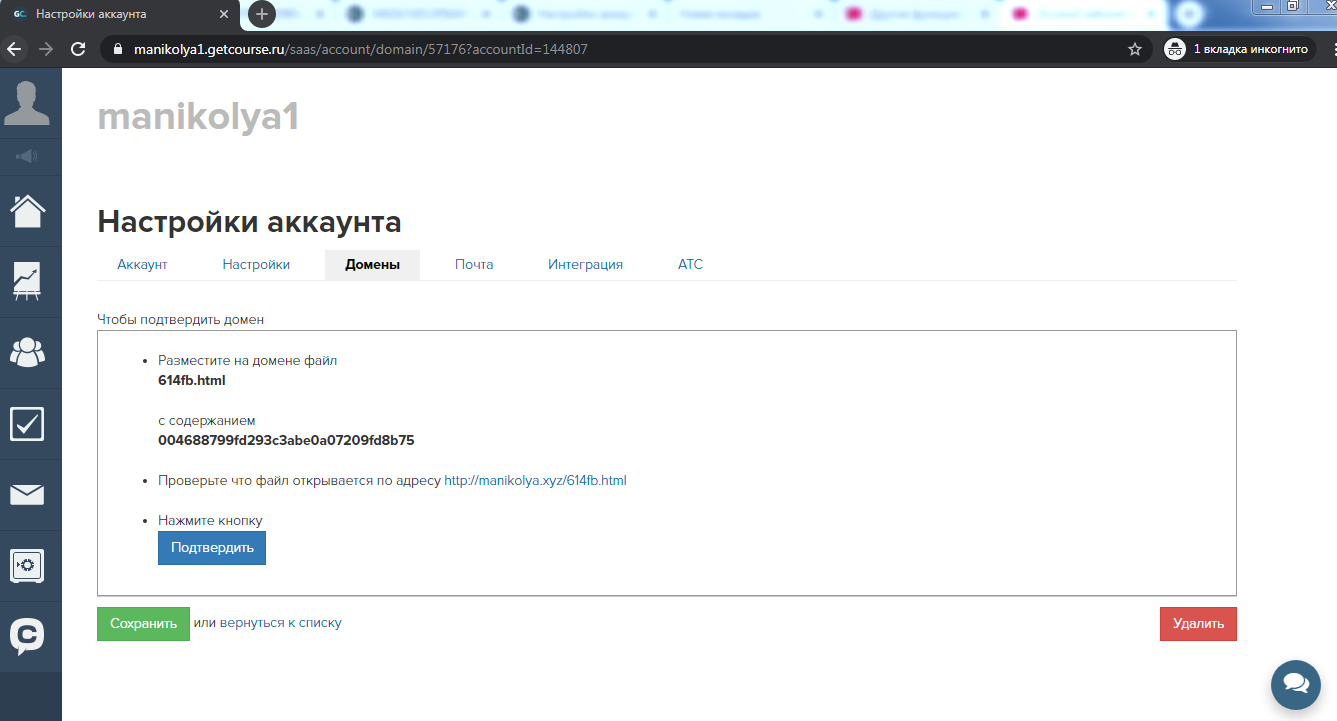Click the user profile avatar in sidebar

[28, 103]
